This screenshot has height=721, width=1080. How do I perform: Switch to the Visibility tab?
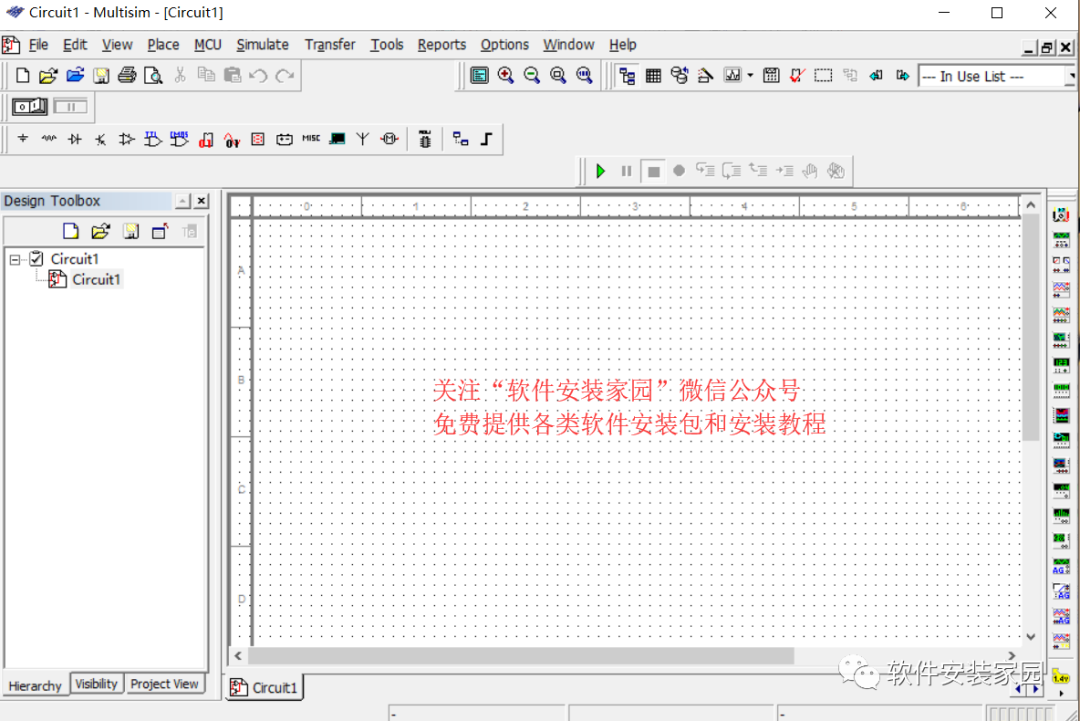(x=96, y=684)
